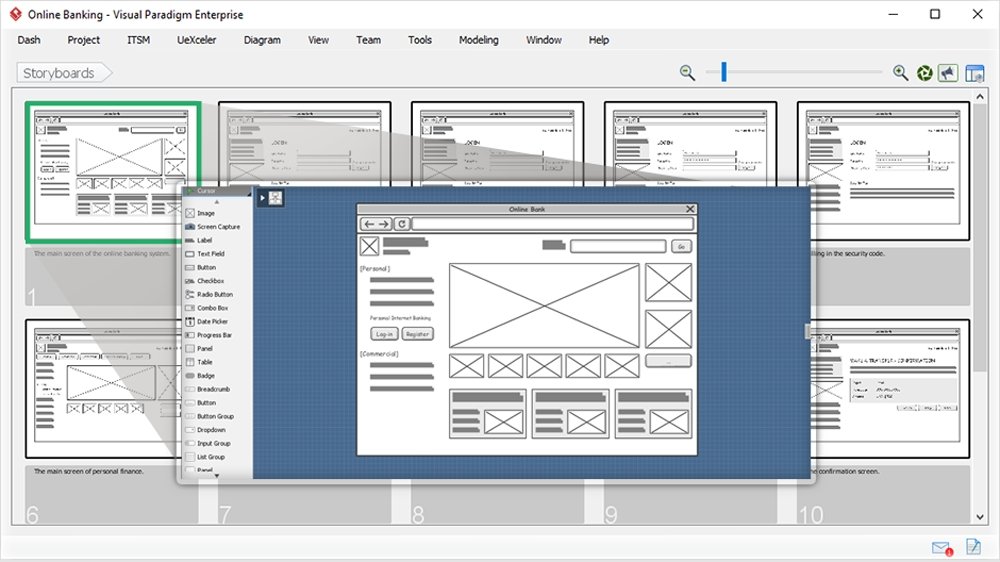This screenshot has height=562, width=1000.
Task: Click the zoom out magnifier icon
Action: pos(687,73)
